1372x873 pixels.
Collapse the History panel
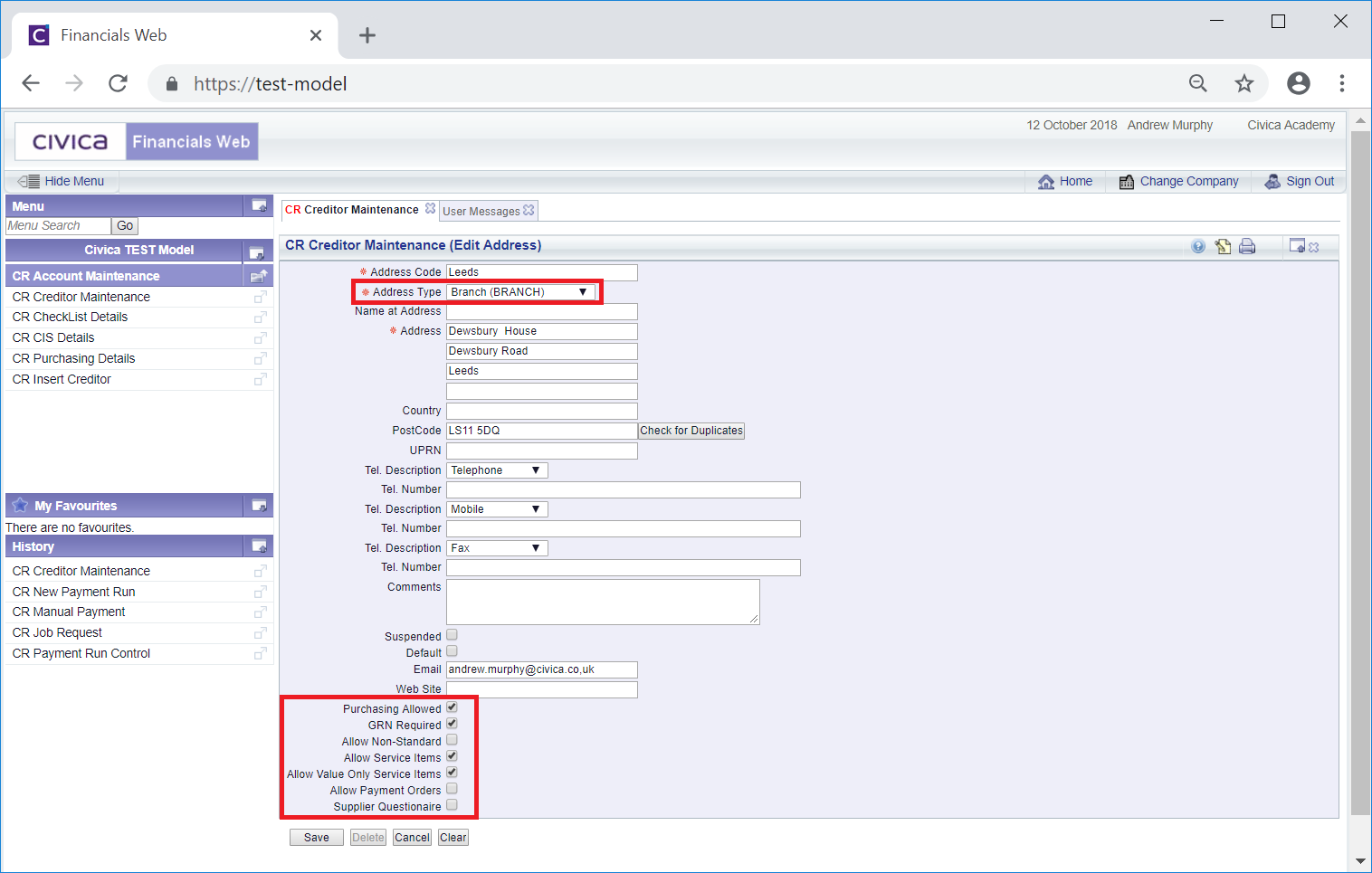pos(259,546)
